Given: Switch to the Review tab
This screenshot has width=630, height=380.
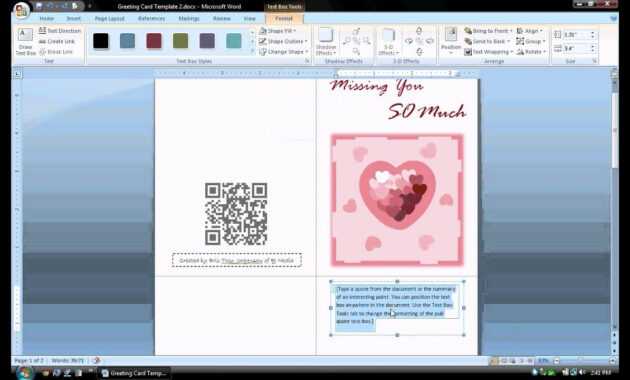Looking at the screenshot, I should [222, 18].
